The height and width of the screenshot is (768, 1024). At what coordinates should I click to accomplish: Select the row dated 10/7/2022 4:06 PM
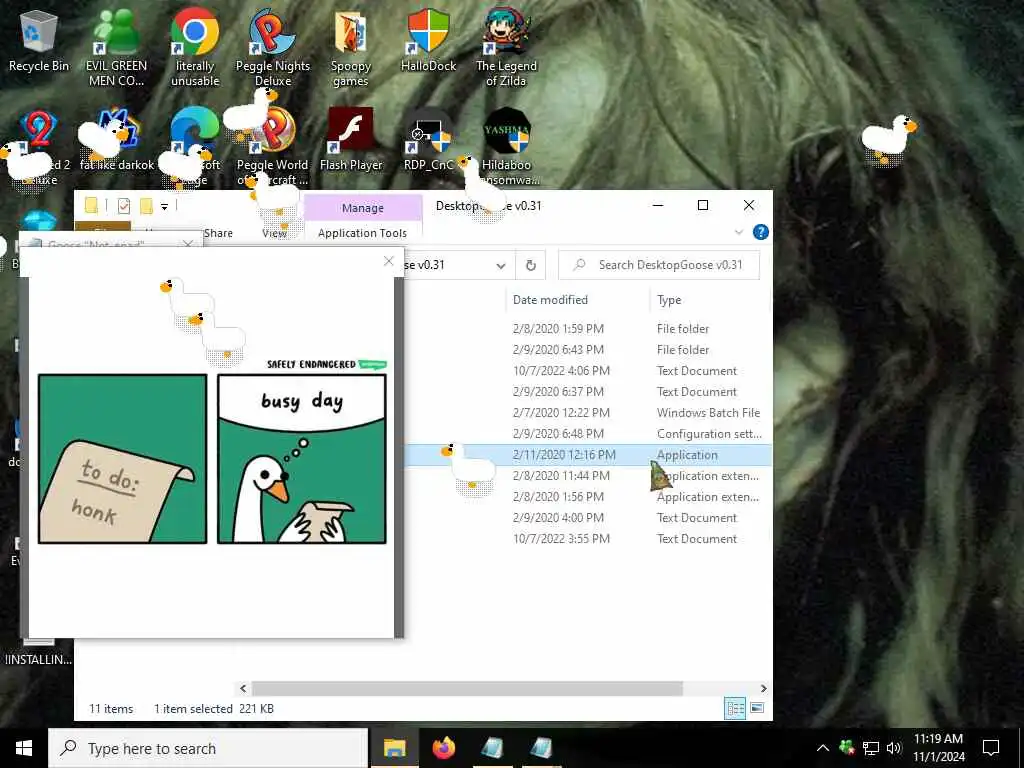(587, 370)
